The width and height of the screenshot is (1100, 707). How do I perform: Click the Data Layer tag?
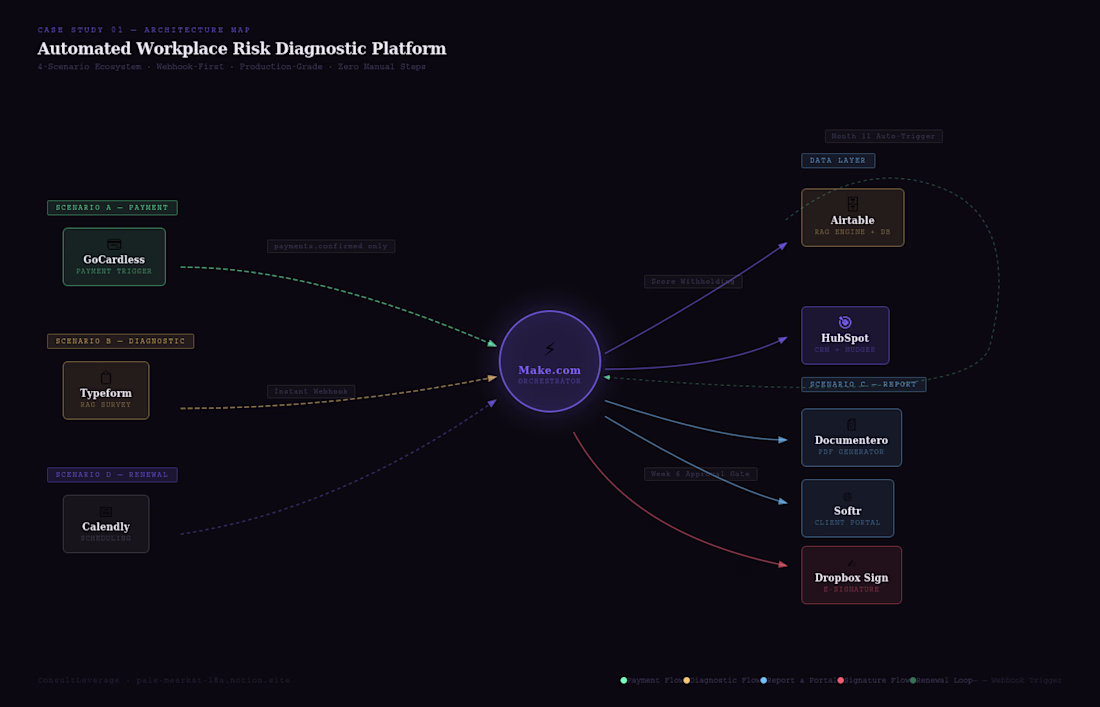(x=838, y=161)
